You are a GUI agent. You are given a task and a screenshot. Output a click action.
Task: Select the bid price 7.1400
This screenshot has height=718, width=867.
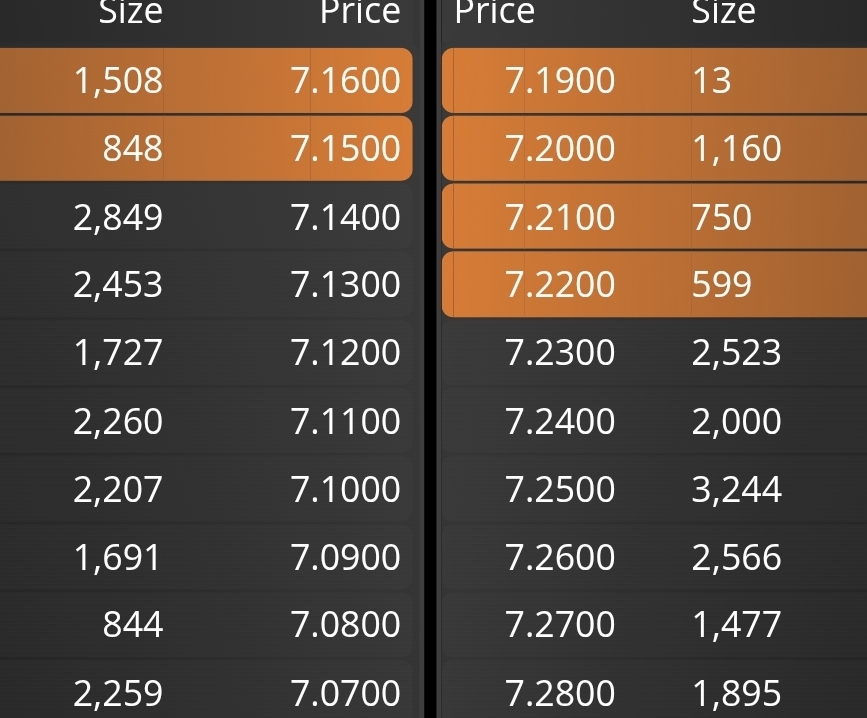(x=345, y=217)
